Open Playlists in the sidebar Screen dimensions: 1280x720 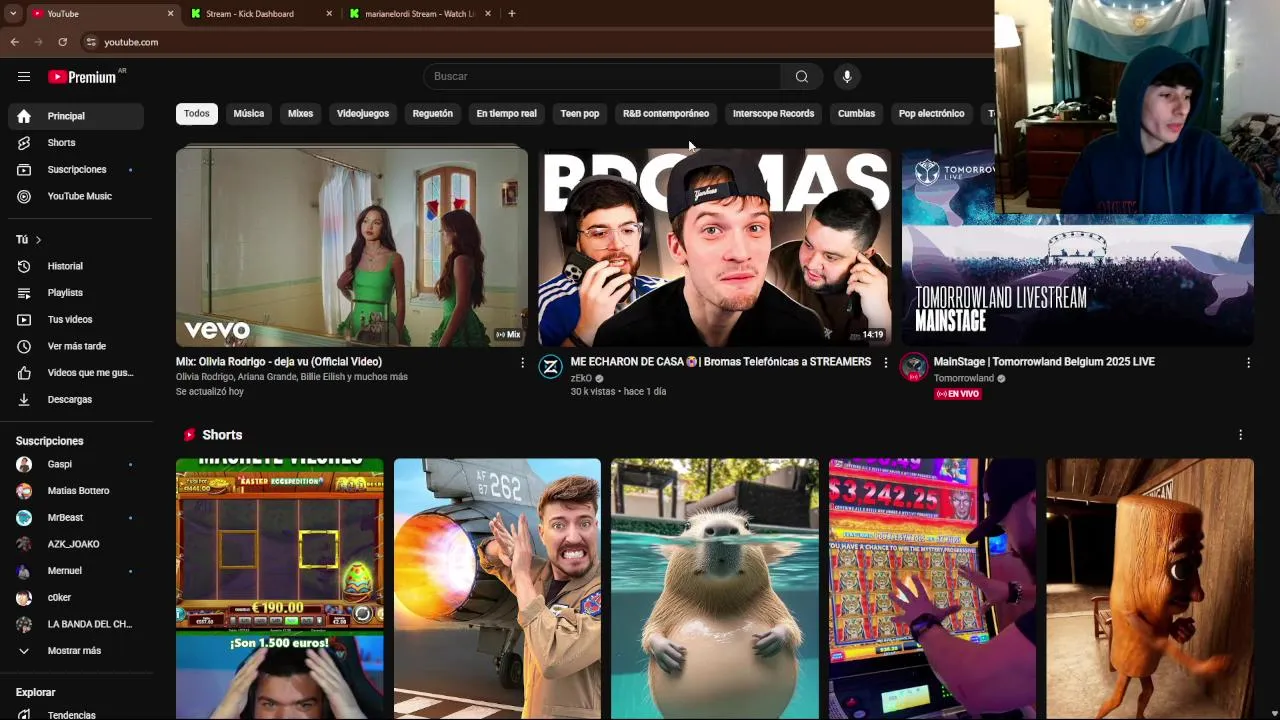point(76,293)
